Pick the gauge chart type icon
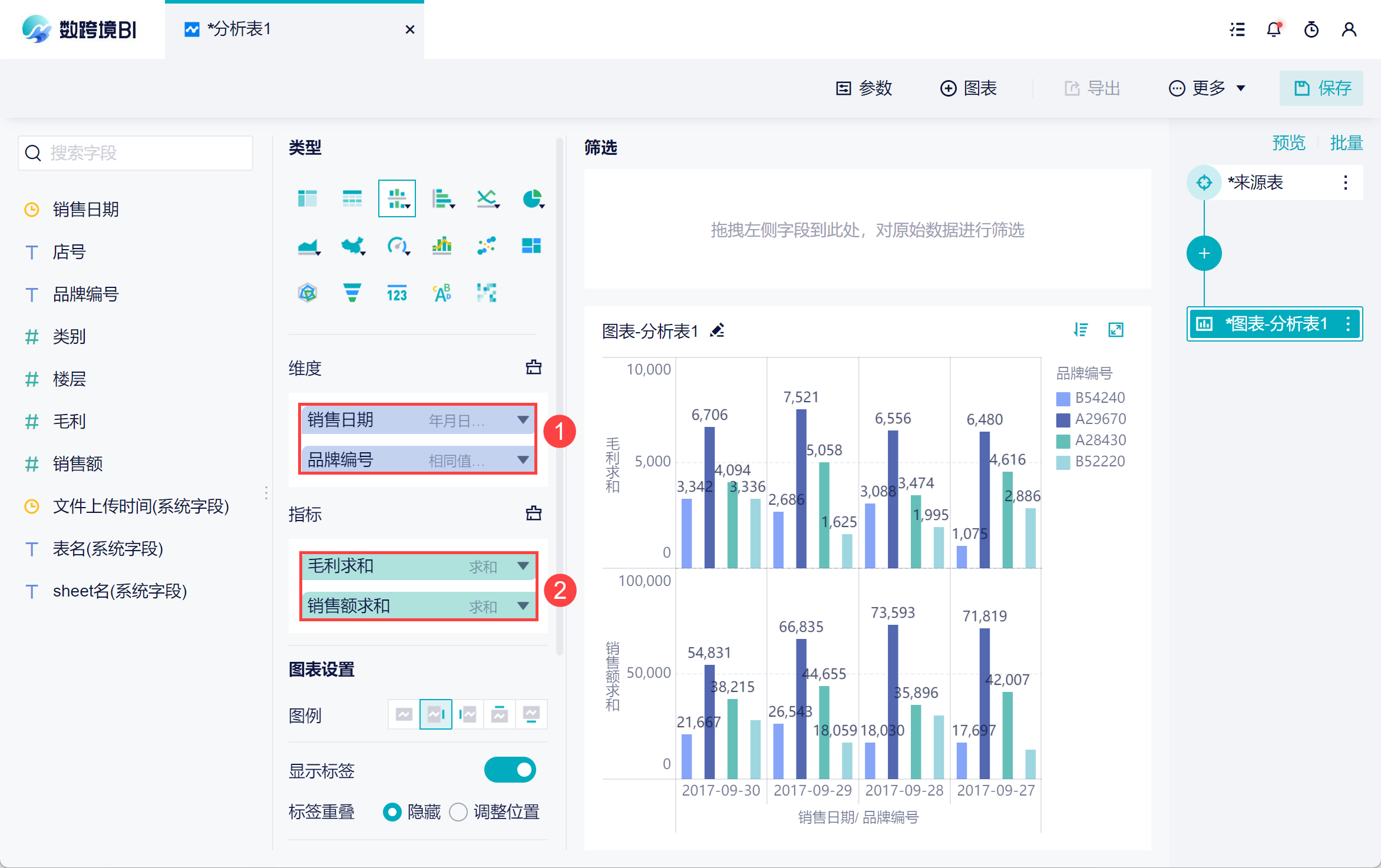Image resolution: width=1381 pixels, height=868 pixels. [397, 246]
